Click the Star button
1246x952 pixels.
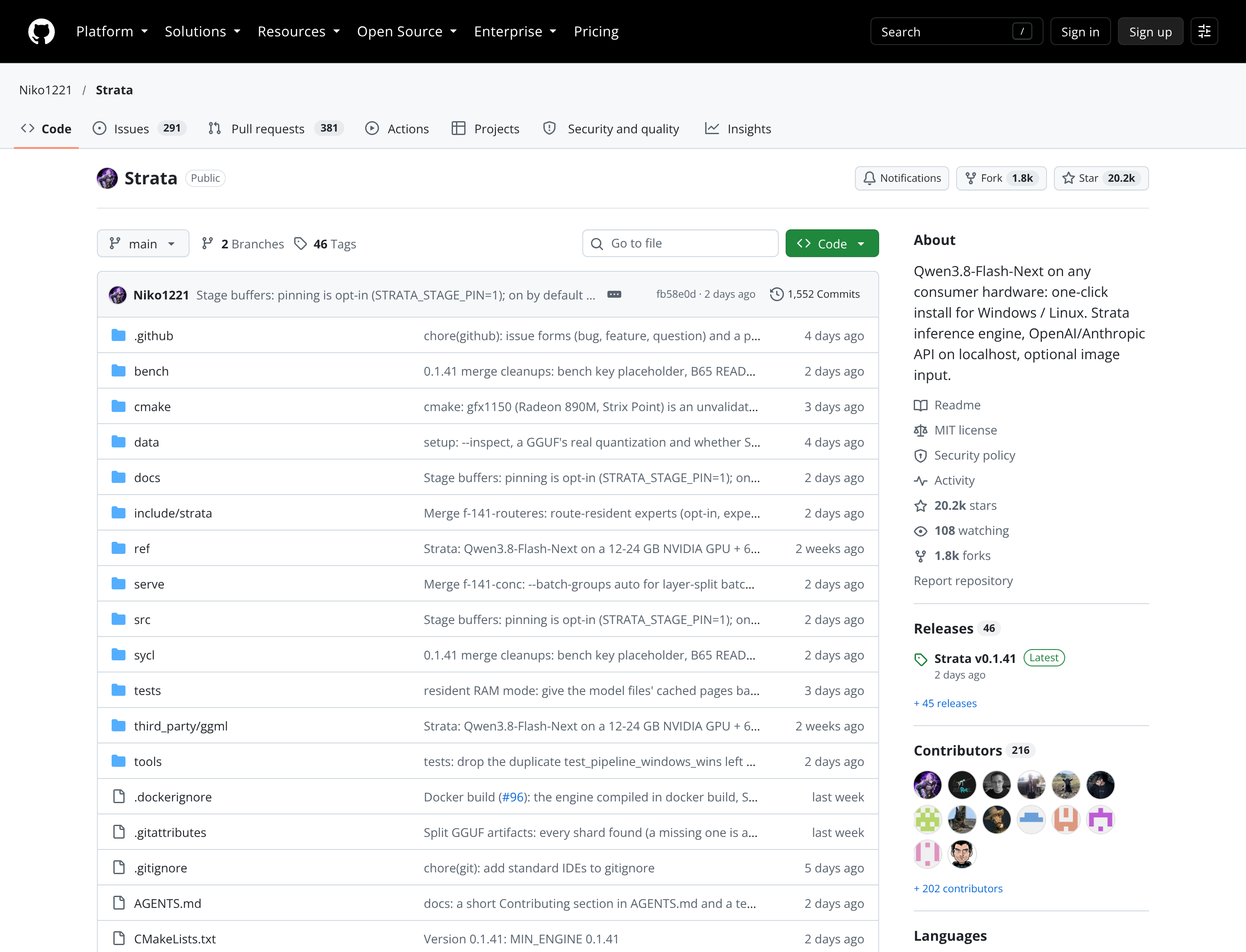pos(1101,178)
